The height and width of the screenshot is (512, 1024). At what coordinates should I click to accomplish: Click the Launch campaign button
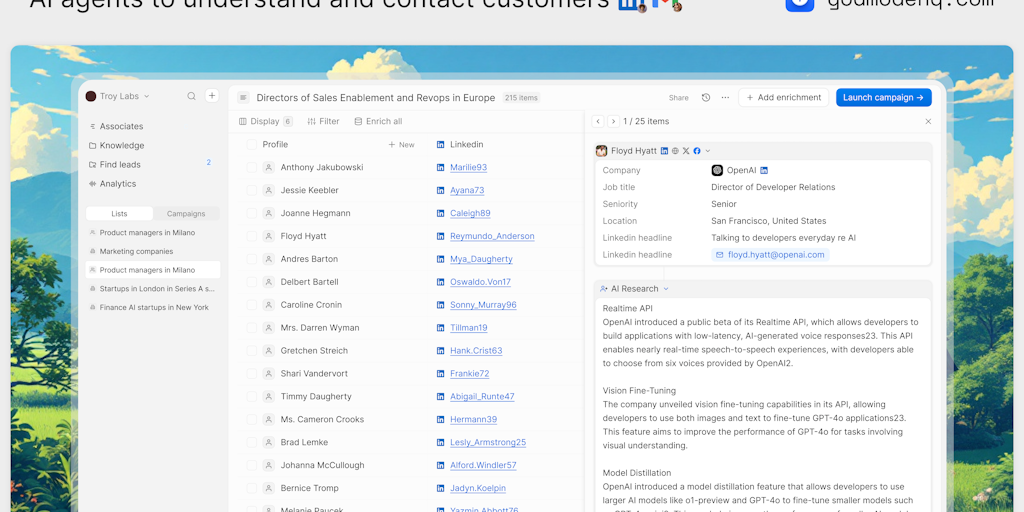[x=884, y=97]
